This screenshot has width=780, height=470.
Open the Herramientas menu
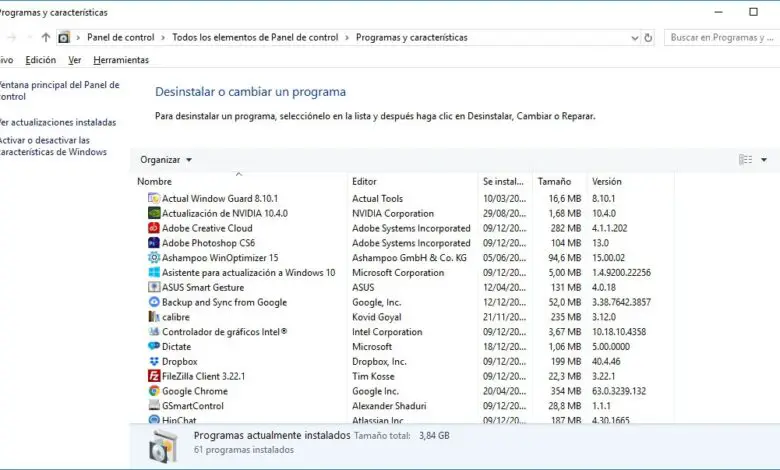click(x=121, y=60)
